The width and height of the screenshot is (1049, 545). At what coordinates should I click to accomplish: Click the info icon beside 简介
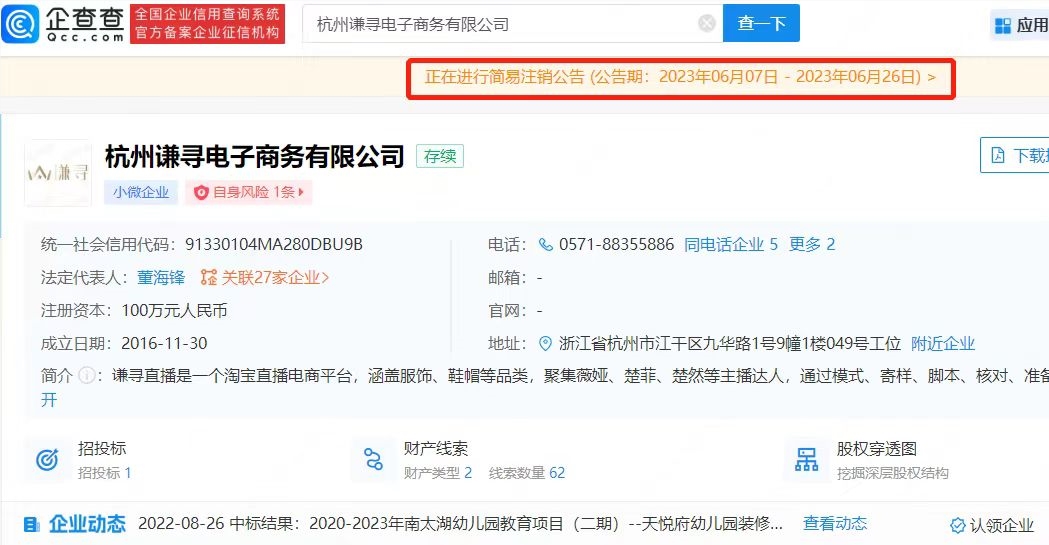(86, 376)
